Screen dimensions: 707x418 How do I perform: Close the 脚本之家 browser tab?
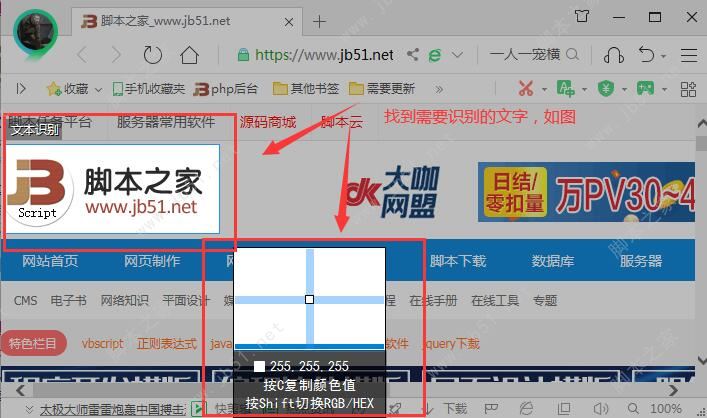pos(289,22)
